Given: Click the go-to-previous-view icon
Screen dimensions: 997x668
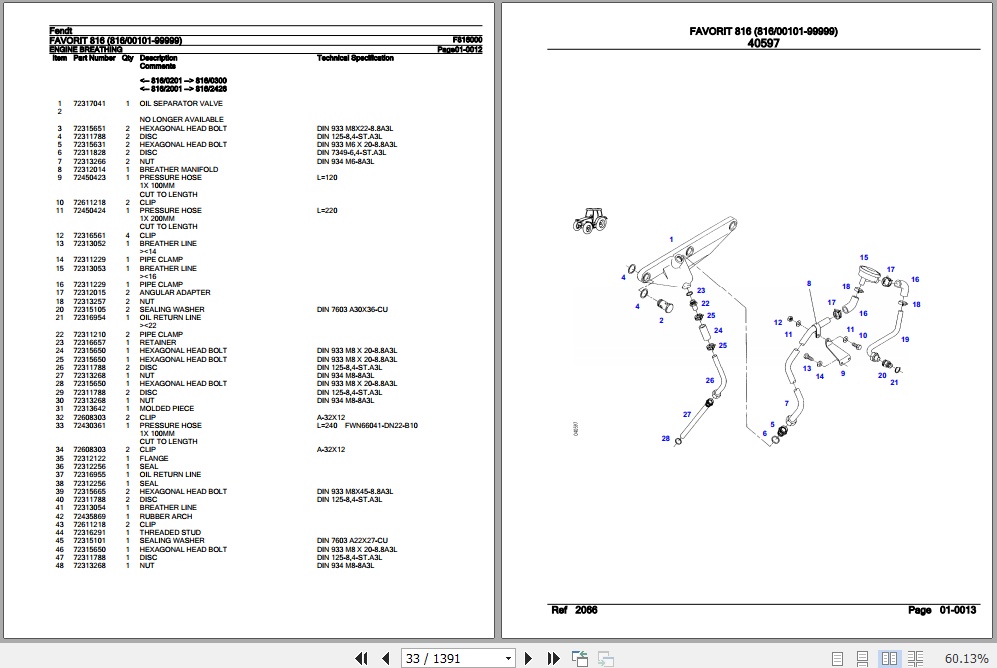Looking at the screenshot, I should pyautogui.click(x=579, y=658).
